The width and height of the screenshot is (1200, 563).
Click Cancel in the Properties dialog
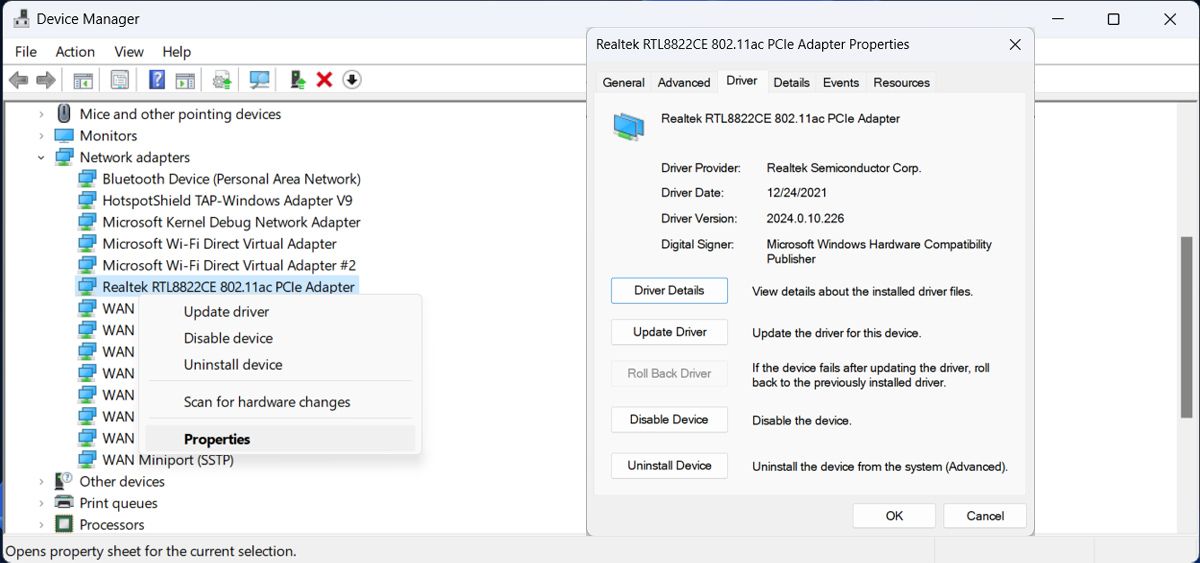tap(985, 516)
